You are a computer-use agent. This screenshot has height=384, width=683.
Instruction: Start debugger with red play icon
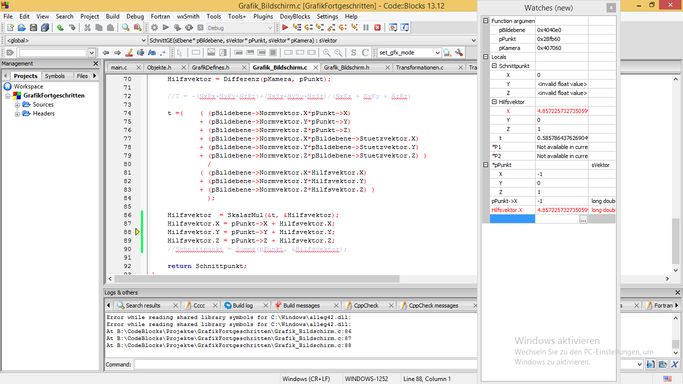coord(285,28)
